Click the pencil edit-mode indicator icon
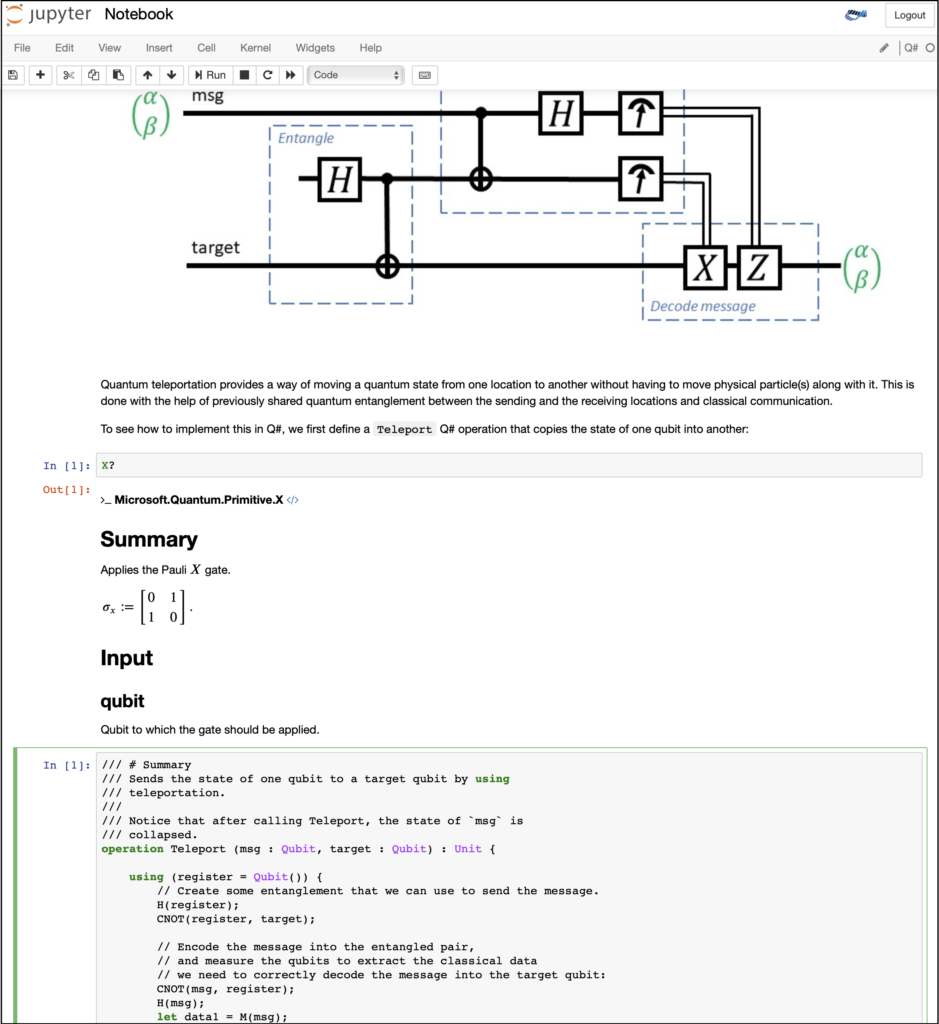Image resolution: width=939 pixels, height=1024 pixels. (884, 48)
